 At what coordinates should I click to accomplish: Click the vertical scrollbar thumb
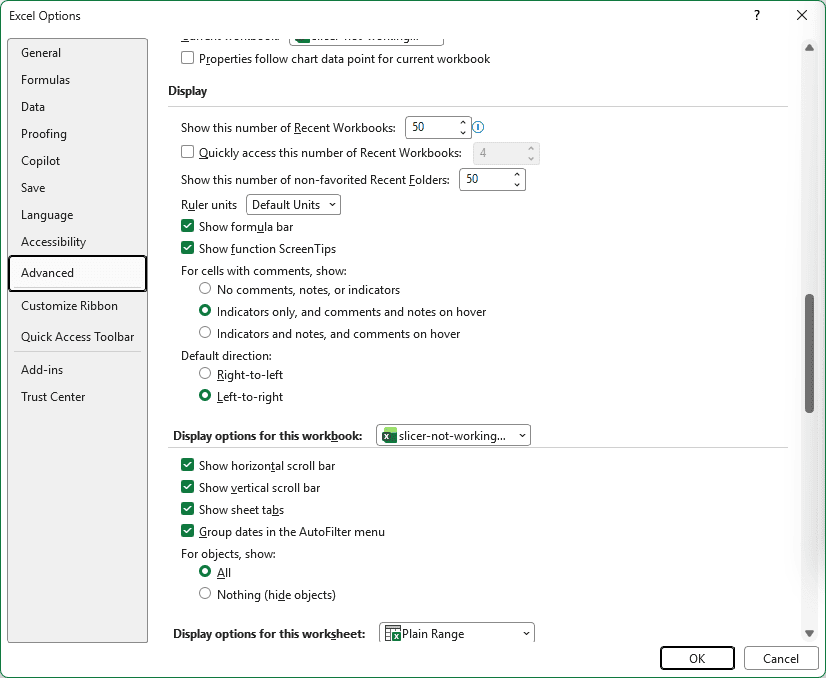coord(809,353)
